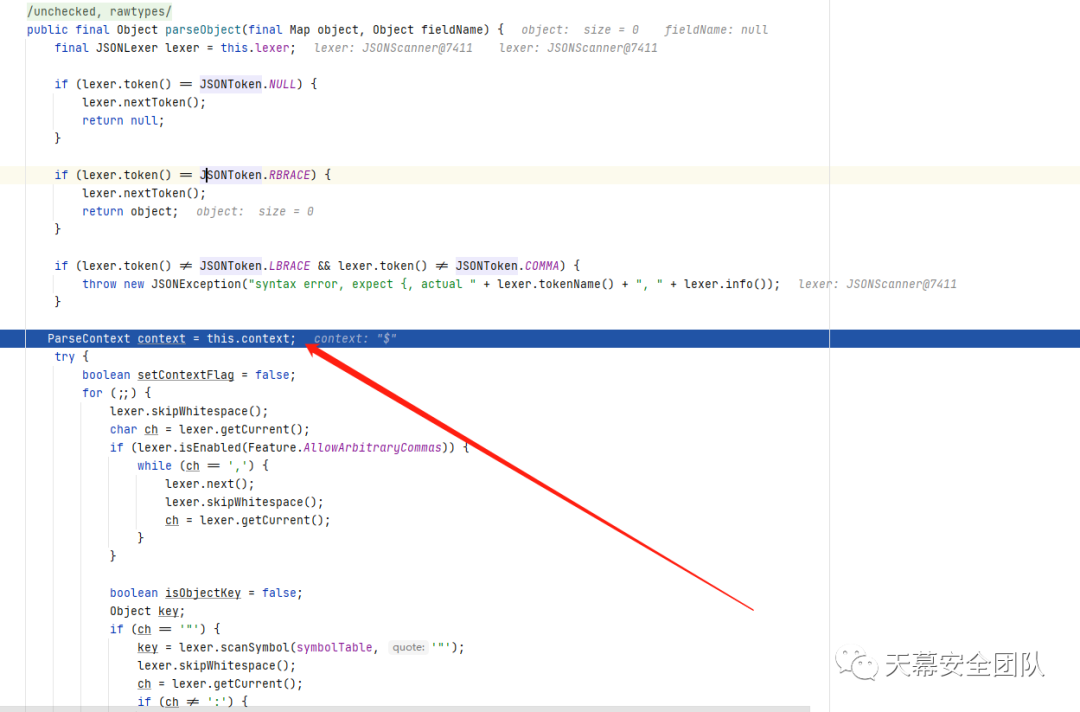Click the "while (ch == ',')" loop line
This screenshot has width=1080, height=712.
pos(203,466)
